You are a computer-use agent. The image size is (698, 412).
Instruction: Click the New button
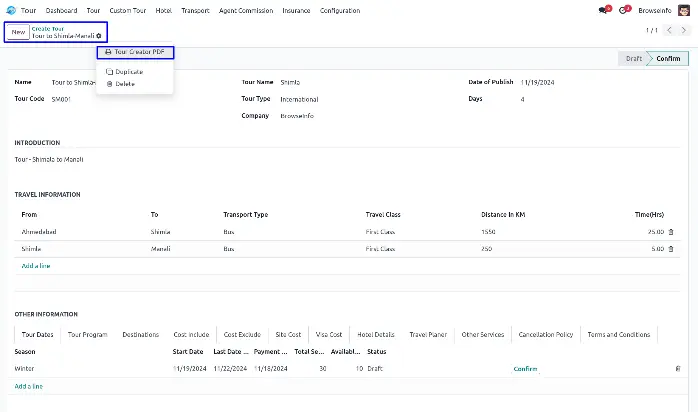[17, 32]
